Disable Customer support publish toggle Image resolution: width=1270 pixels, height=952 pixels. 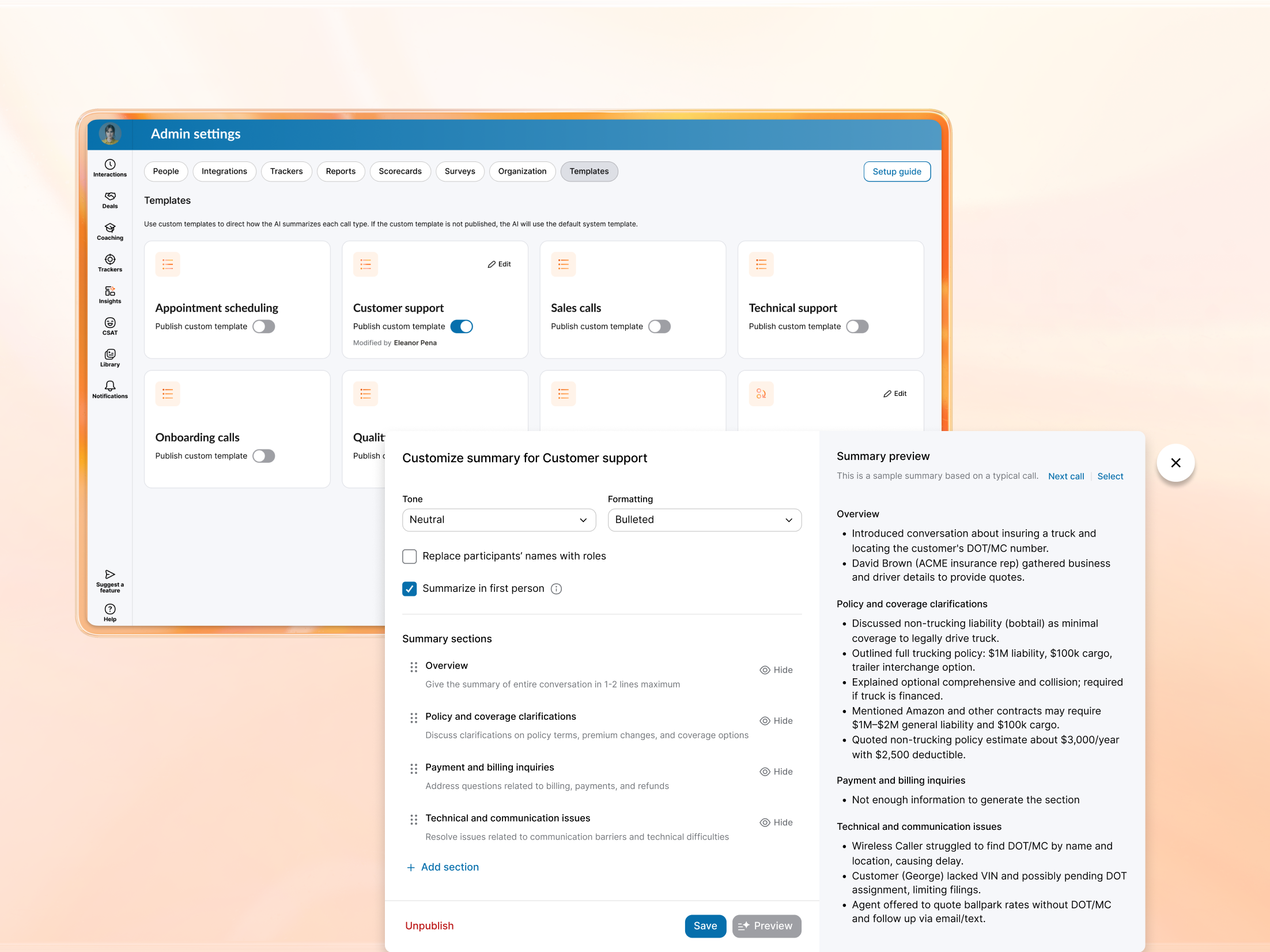(x=462, y=326)
